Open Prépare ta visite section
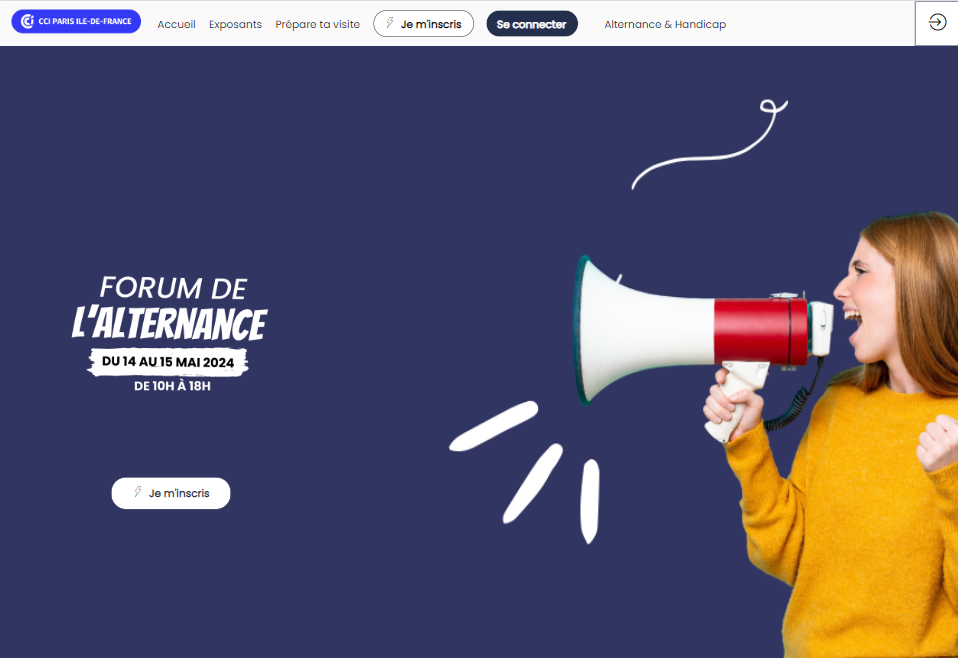 coord(318,24)
